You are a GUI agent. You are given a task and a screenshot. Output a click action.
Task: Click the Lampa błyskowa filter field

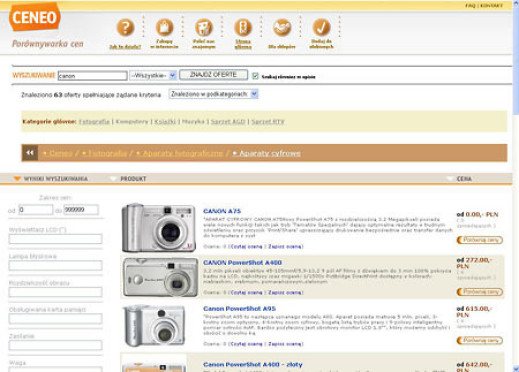pyautogui.click(x=55, y=265)
